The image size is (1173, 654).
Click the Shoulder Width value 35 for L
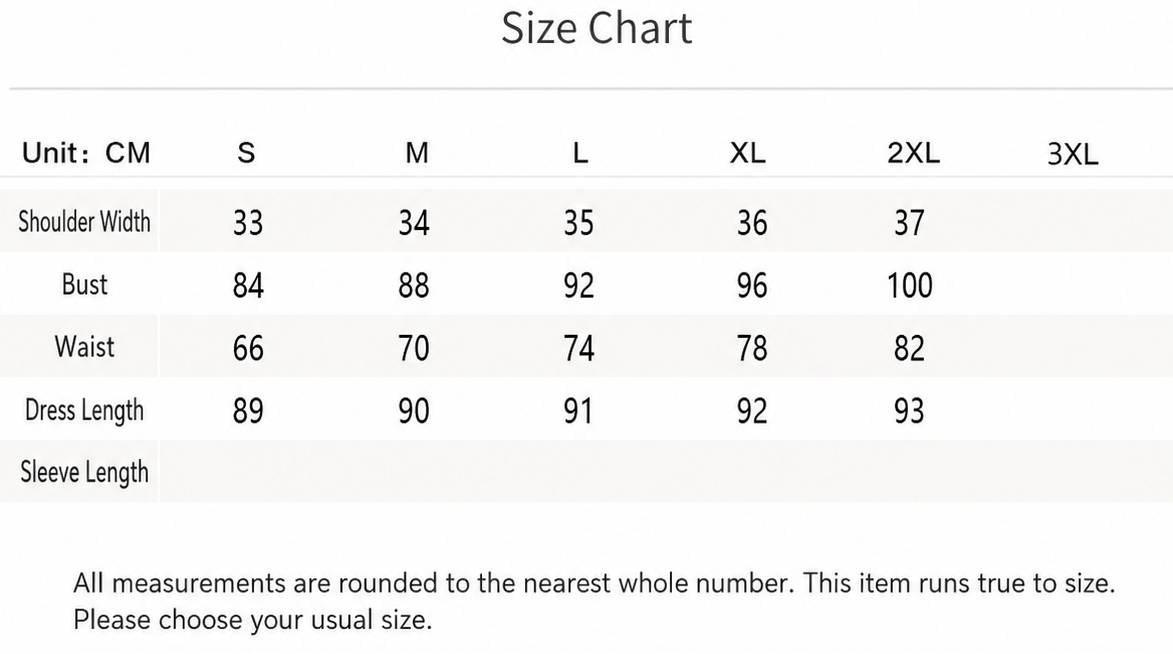(x=579, y=223)
